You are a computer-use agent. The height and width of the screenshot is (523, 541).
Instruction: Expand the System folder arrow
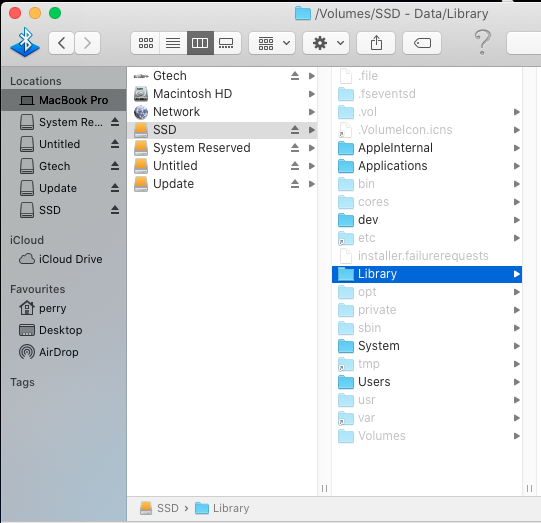click(x=517, y=346)
